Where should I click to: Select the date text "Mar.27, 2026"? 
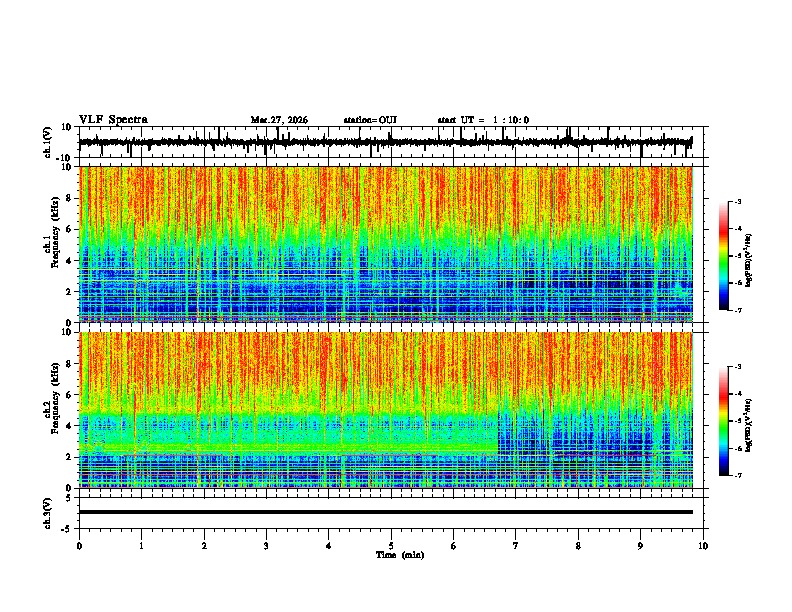tap(279, 120)
